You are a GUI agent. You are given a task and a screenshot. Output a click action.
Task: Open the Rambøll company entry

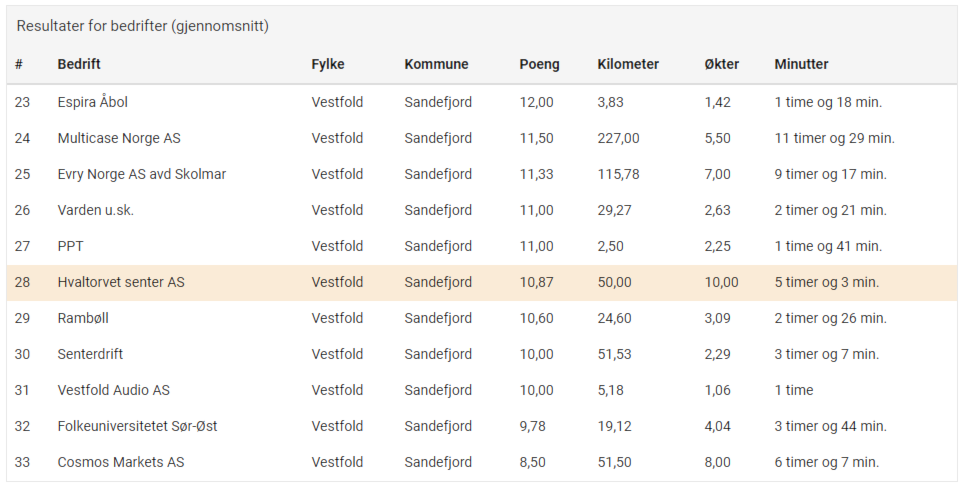coord(83,318)
